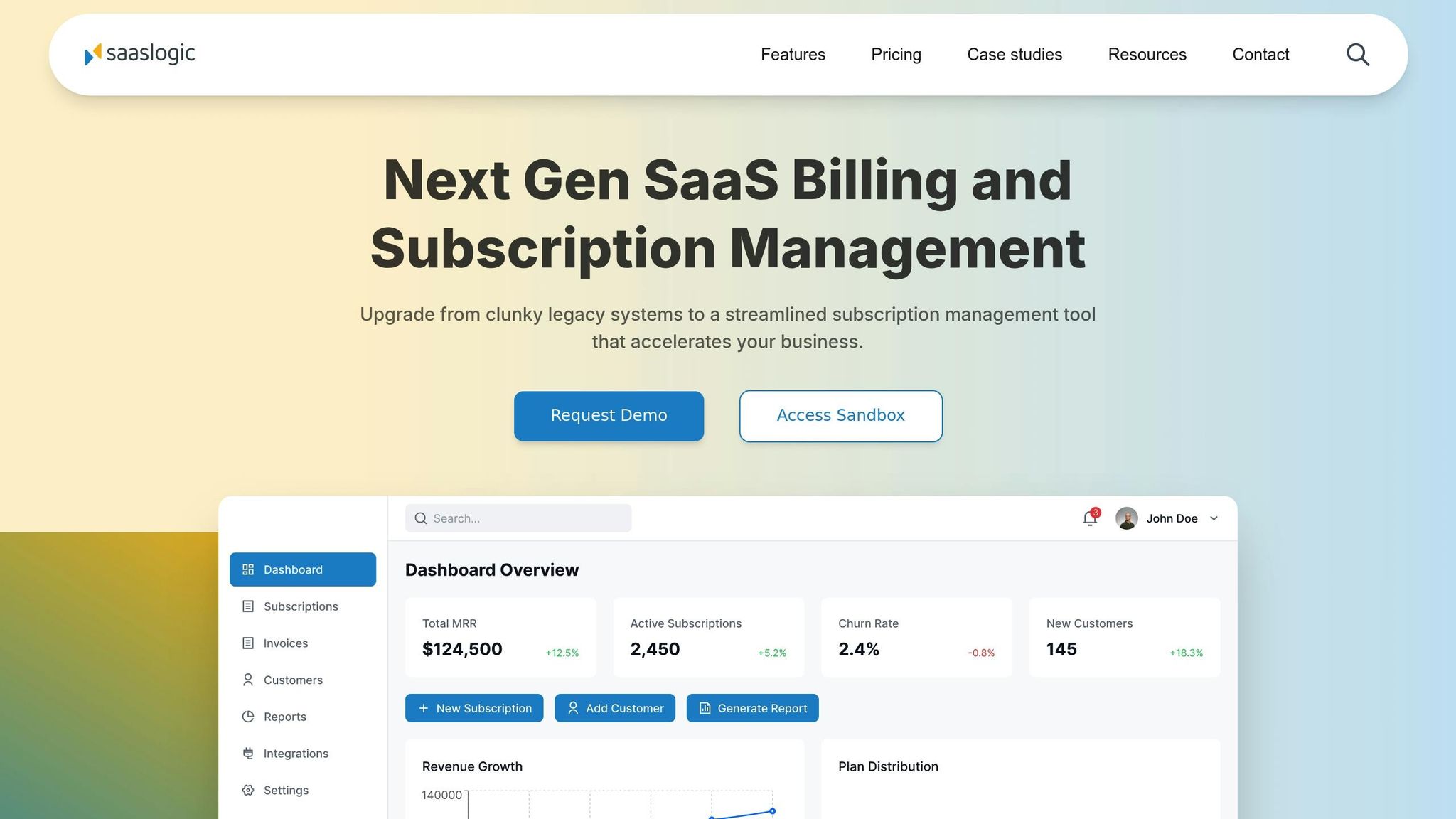Click the New Subscription button
The width and height of the screenshot is (1456, 819).
coord(474,708)
